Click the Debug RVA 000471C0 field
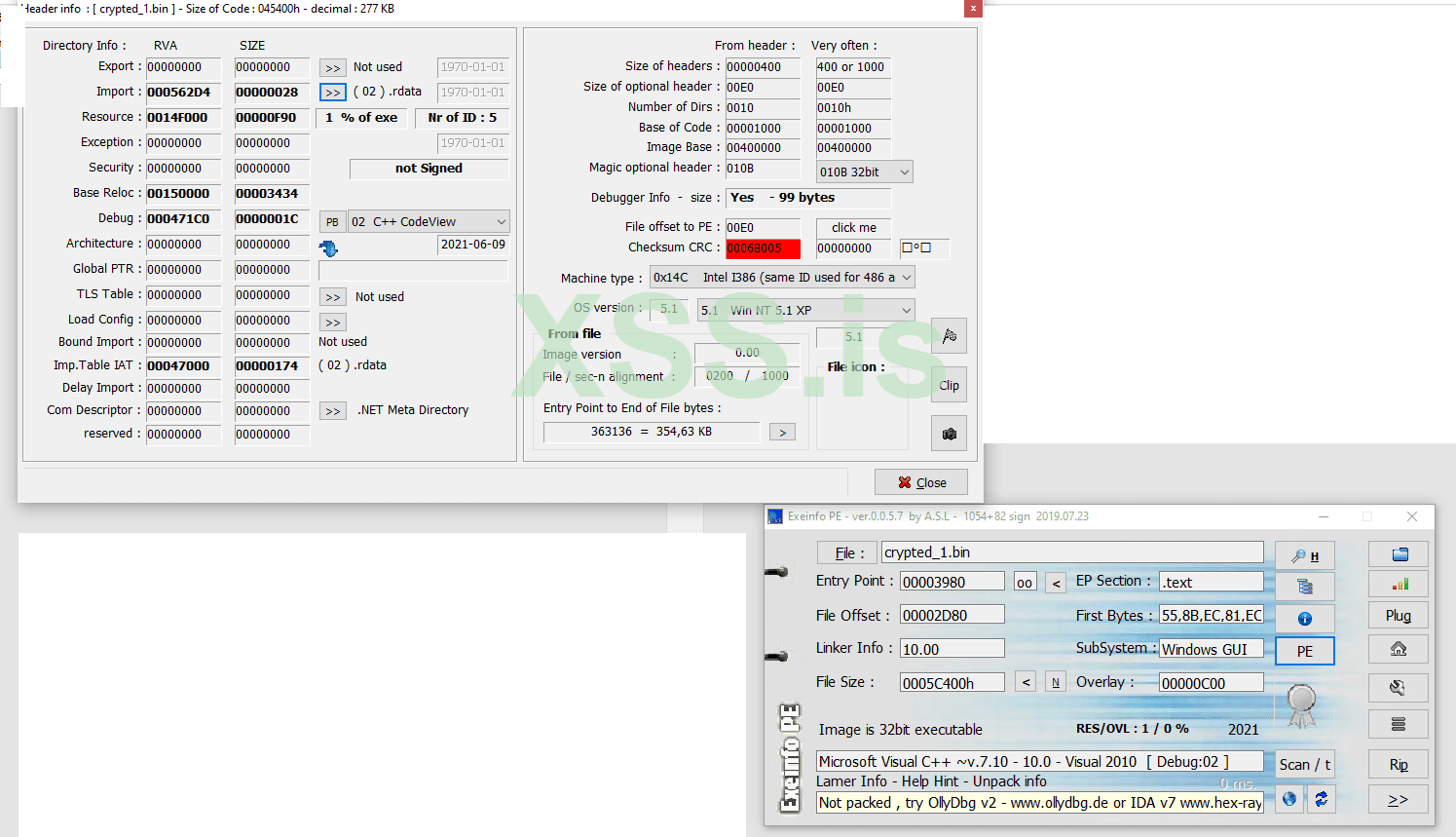Screen dimensions: 1456x837 [183, 219]
